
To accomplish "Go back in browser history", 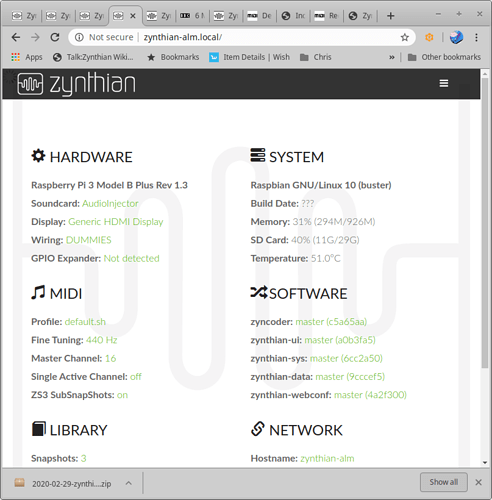I will (x=16, y=37).
